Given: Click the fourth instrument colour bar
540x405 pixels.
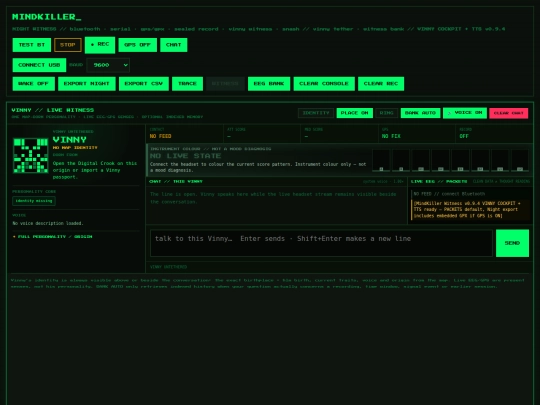Looking at the screenshot, I should pyautogui.click(x=440, y=160).
